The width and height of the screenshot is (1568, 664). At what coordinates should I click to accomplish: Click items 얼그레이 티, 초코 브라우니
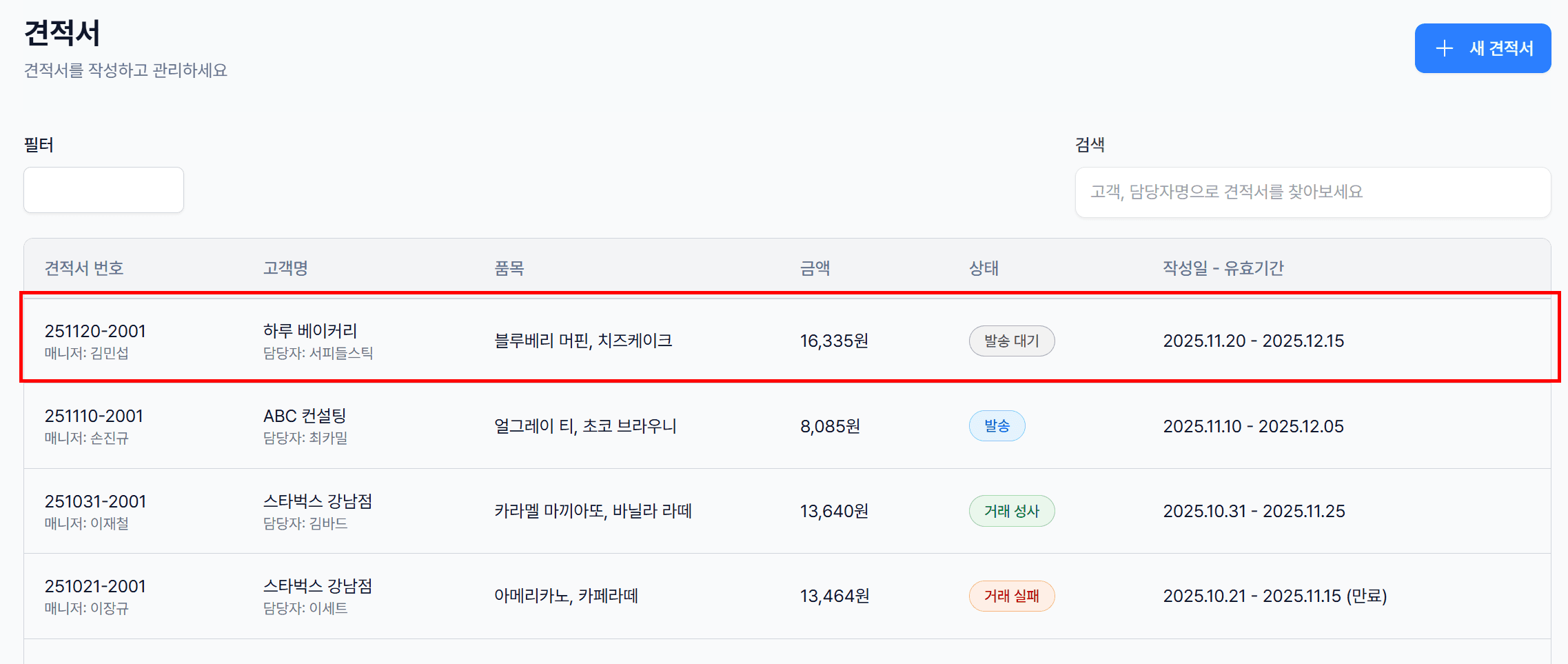pyautogui.click(x=585, y=426)
